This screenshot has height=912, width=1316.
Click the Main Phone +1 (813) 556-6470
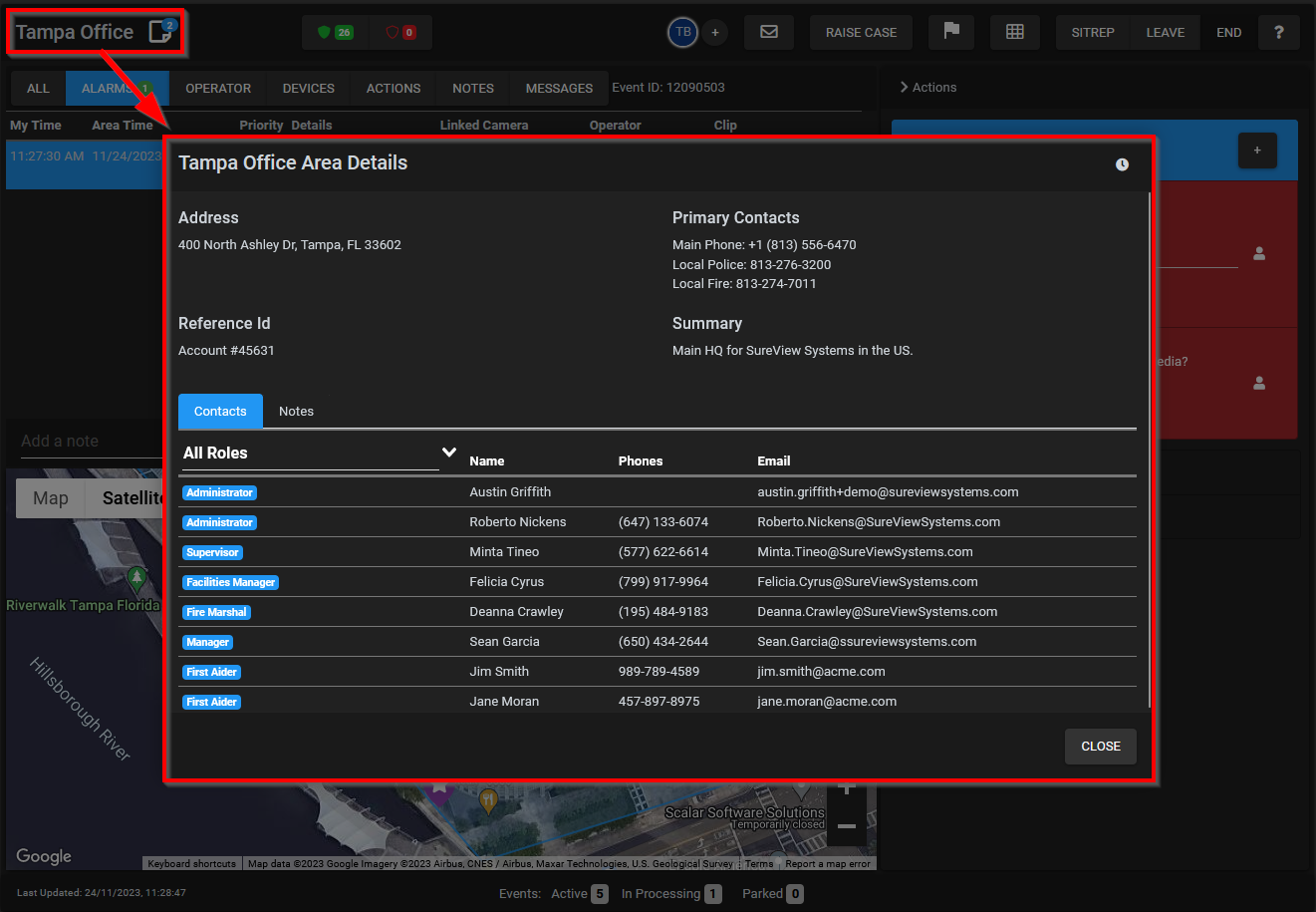(x=764, y=244)
